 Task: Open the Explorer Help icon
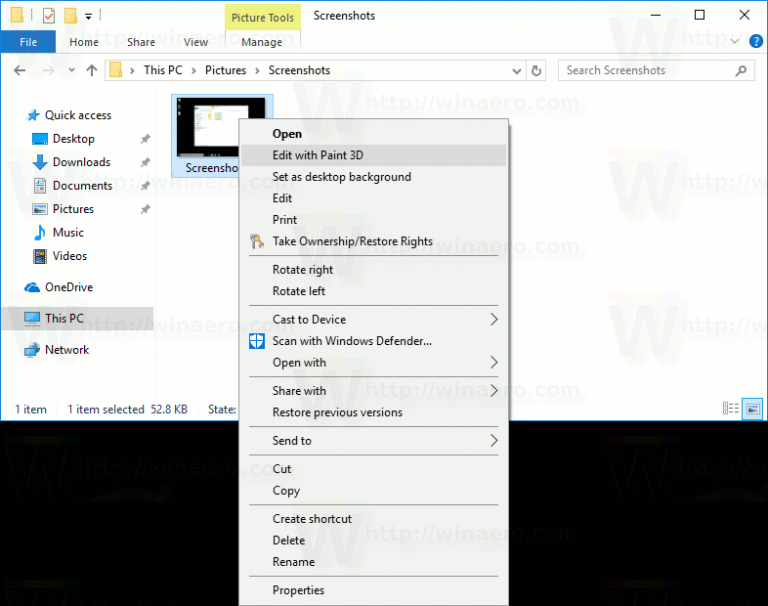tap(756, 42)
